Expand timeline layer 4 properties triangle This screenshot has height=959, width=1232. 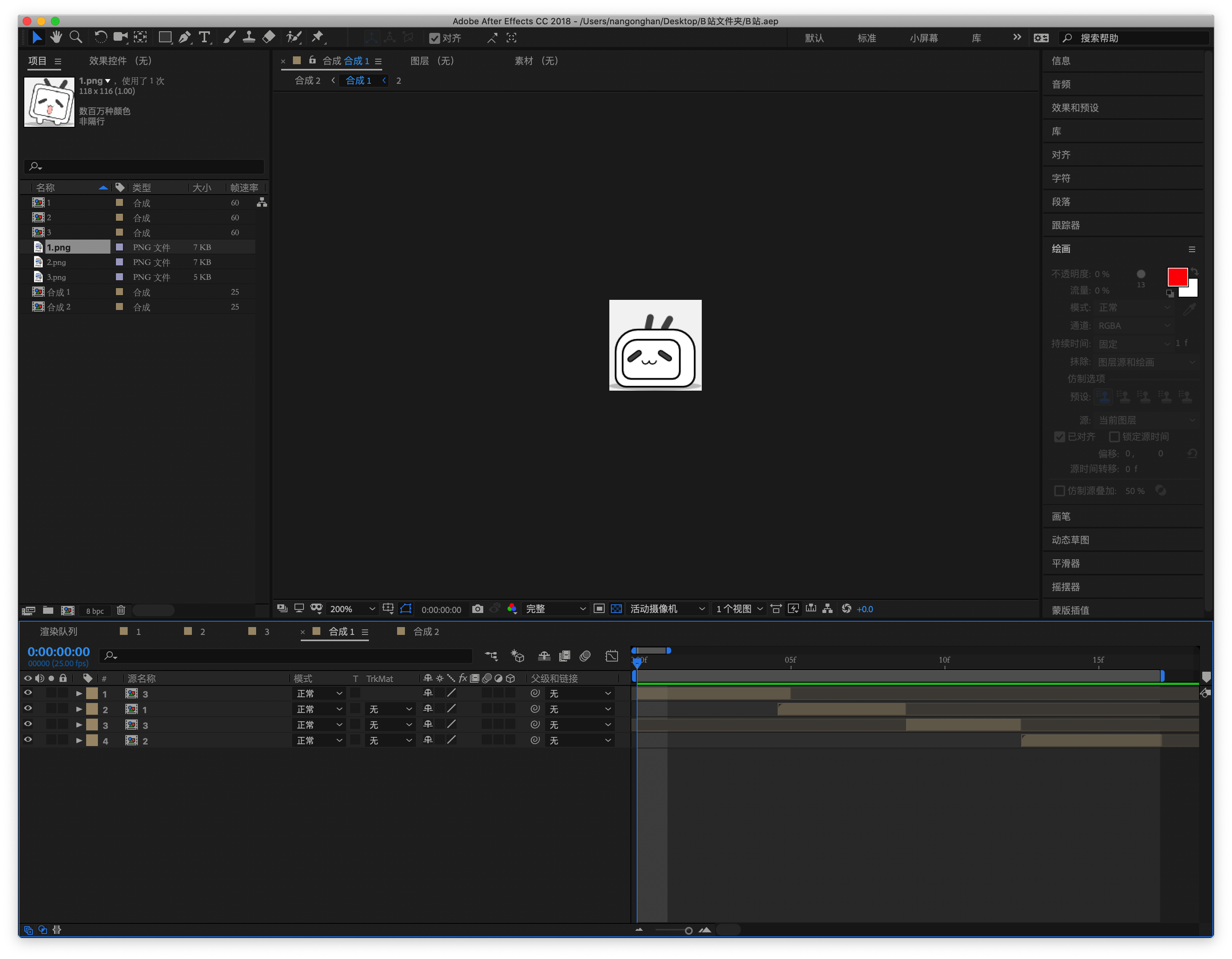click(x=79, y=740)
